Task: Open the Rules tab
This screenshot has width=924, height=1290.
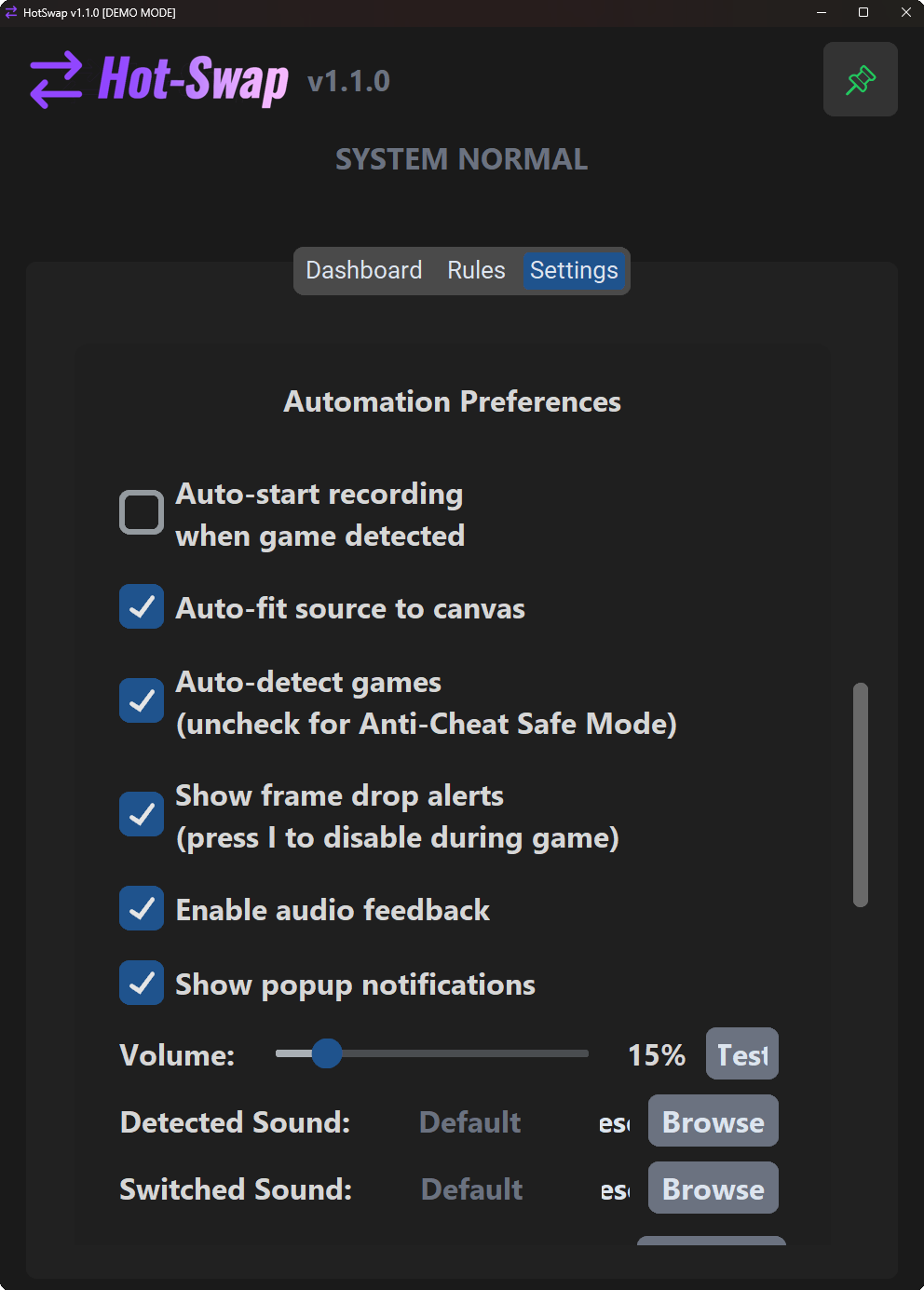Action: [x=476, y=270]
